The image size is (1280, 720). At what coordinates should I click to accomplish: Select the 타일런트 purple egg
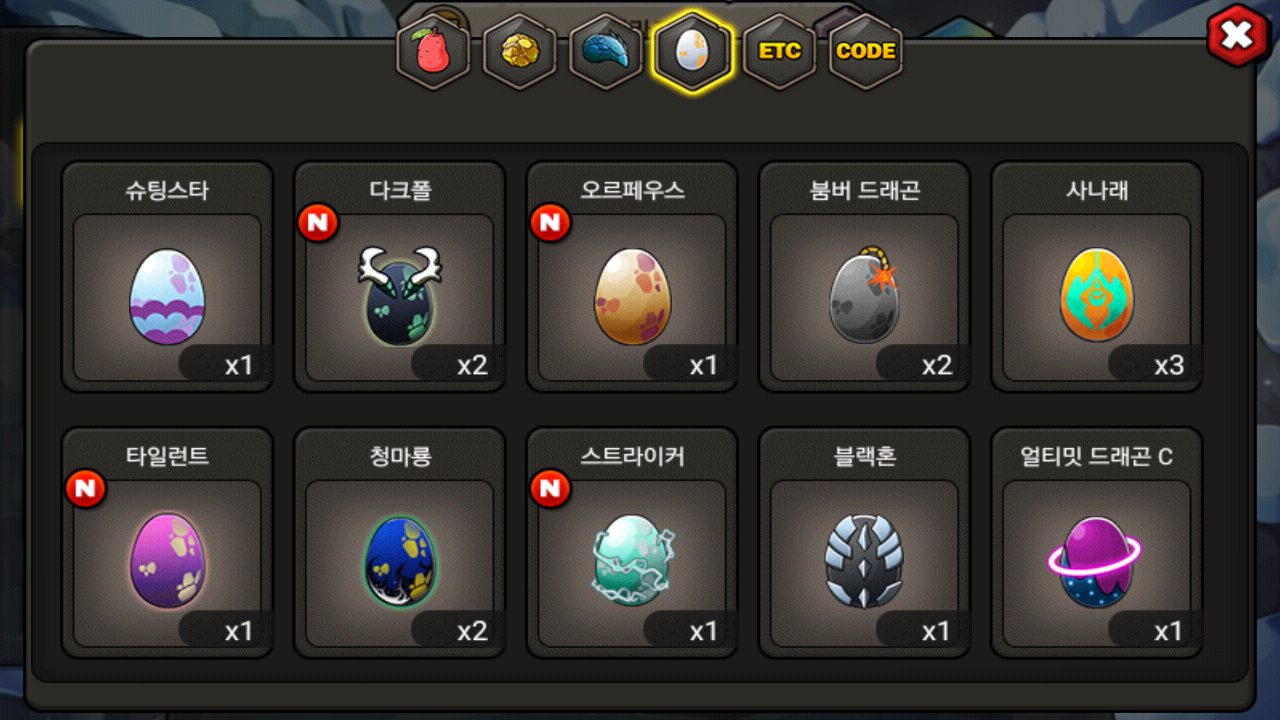pyautogui.click(x=167, y=543)
